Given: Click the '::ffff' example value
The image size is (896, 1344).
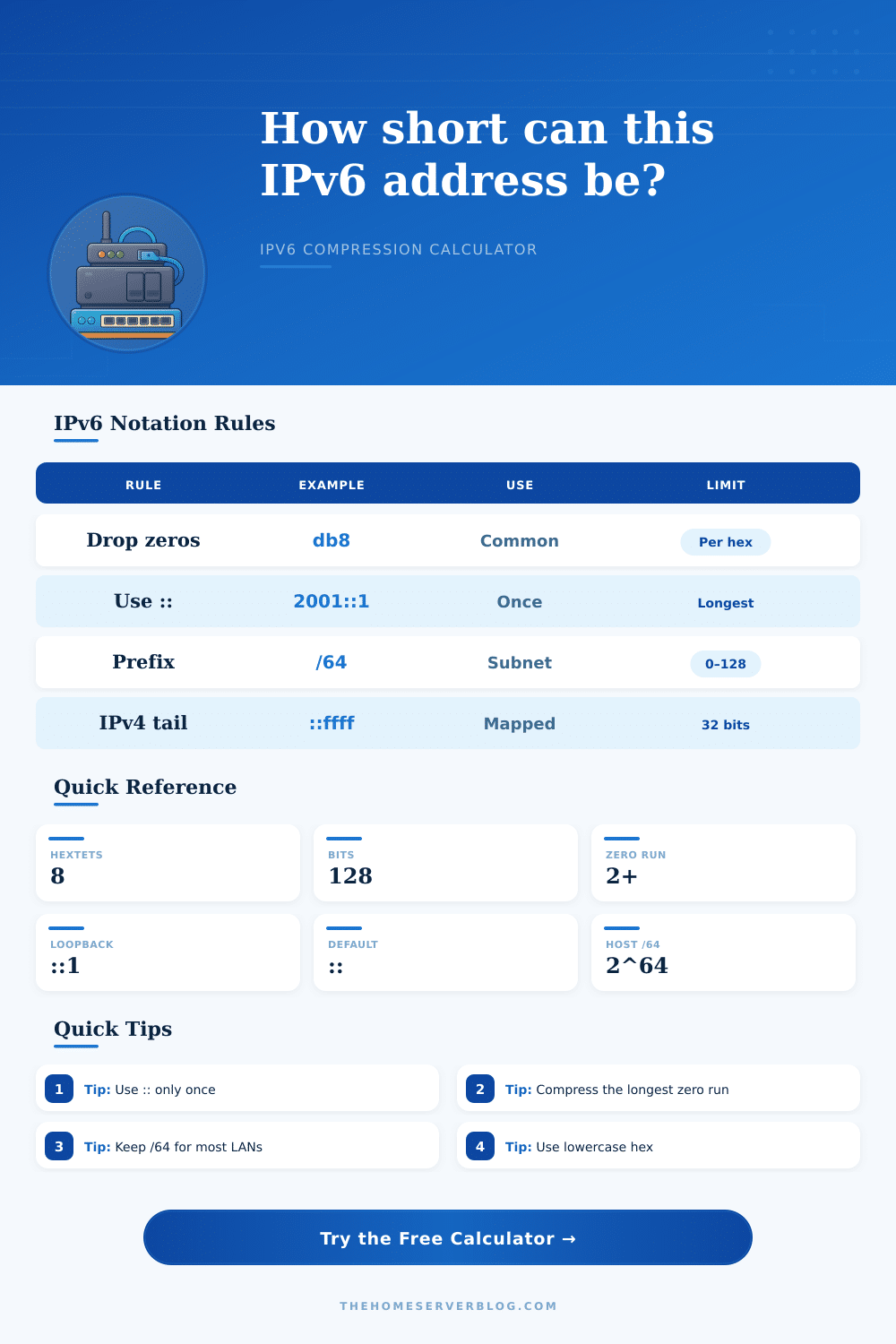Looking at the screenshot, I should [332, 723].
